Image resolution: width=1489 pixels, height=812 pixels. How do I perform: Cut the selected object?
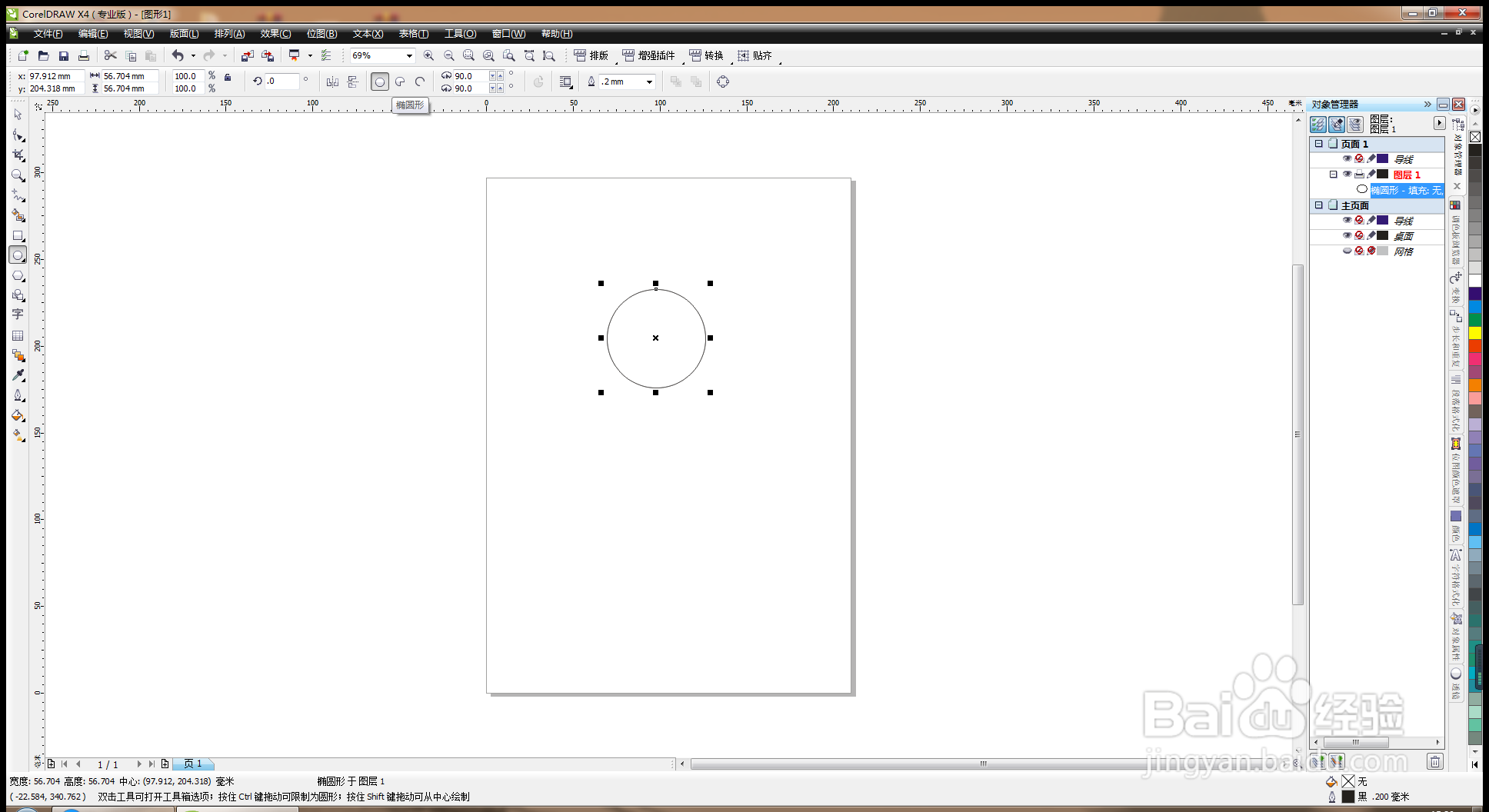pyautogui.click(x=111, y=55)
